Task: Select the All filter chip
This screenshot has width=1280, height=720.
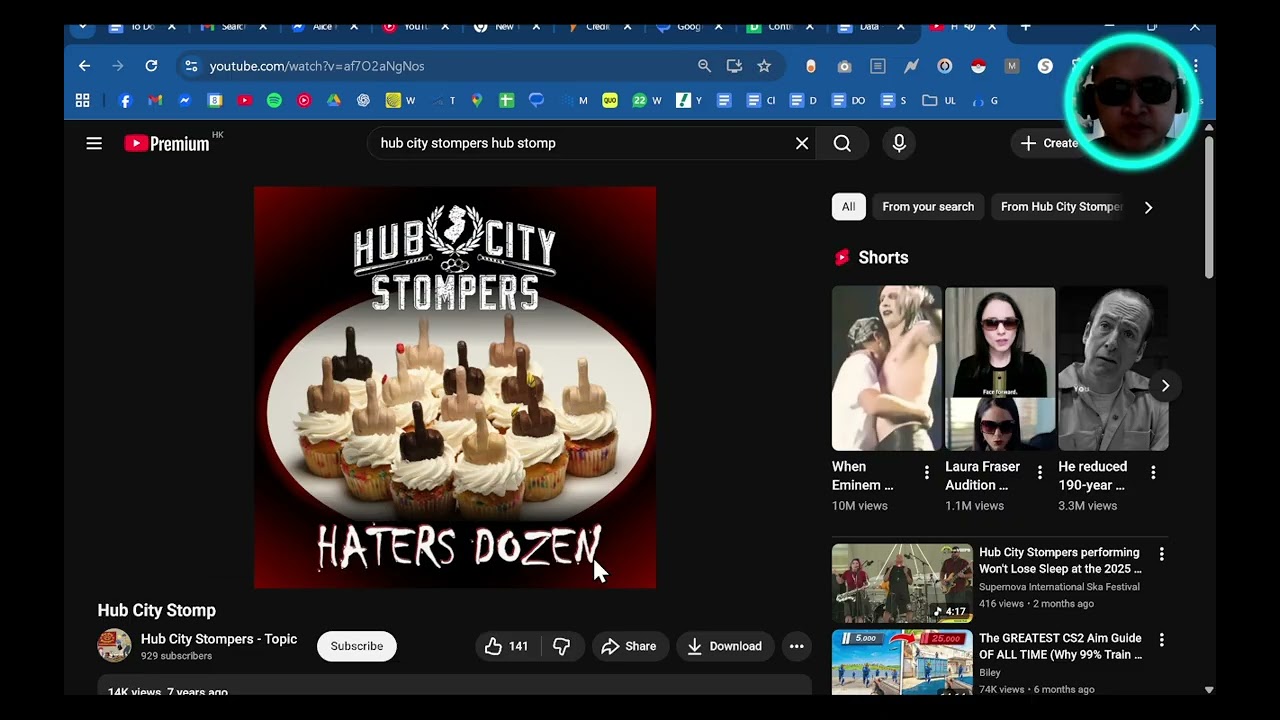Action: (848, 207)
